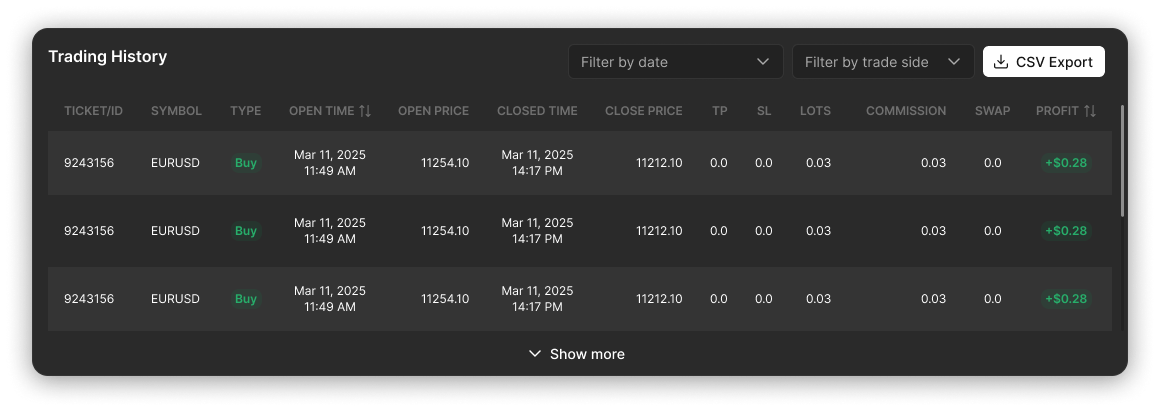Click the Symbol column header
Screen dimensions: 1160x412
[176, 111]
